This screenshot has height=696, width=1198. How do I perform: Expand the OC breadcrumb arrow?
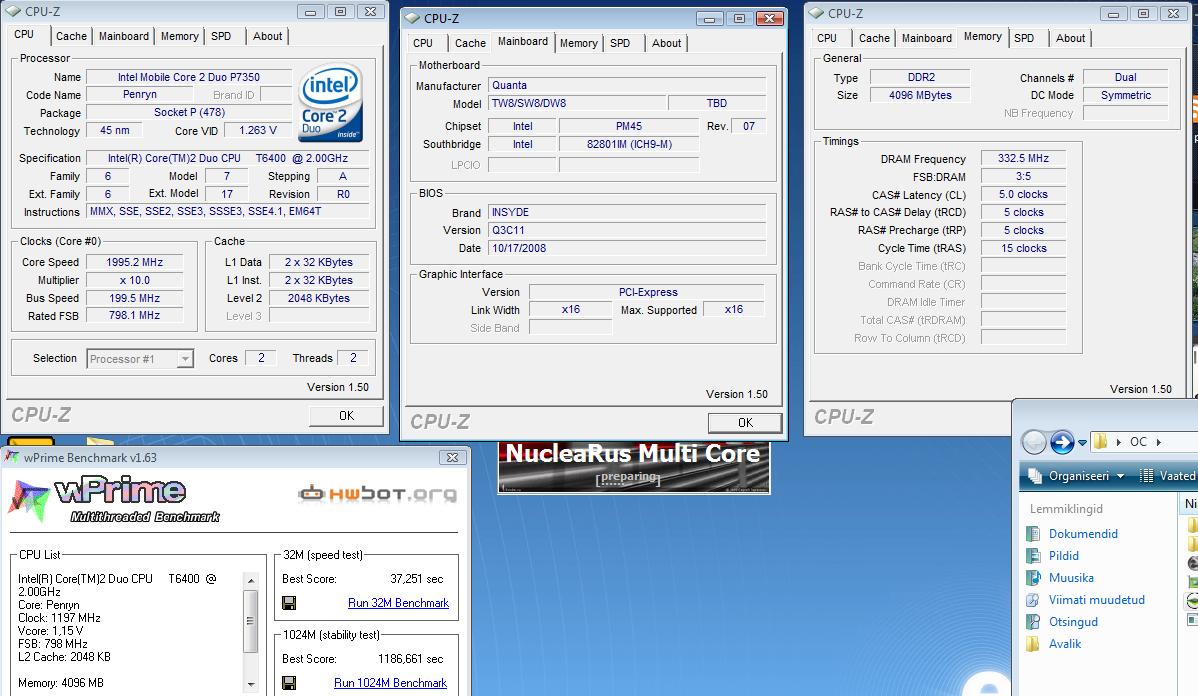pos(1158,442)
